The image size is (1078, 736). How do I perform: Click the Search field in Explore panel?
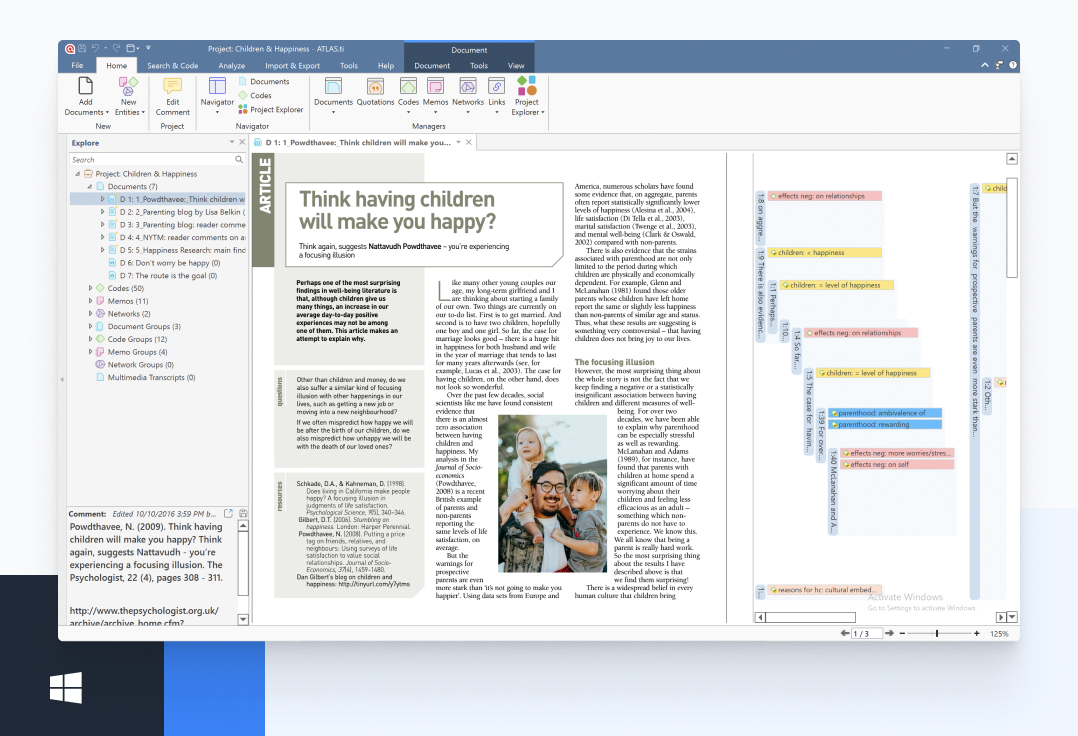click(x=150, y=160)
